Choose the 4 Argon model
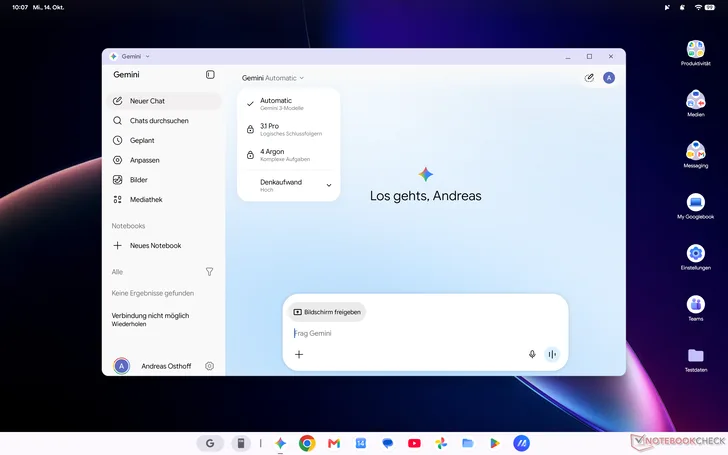This screenshot has width=728, height=455. click(288, 155)
